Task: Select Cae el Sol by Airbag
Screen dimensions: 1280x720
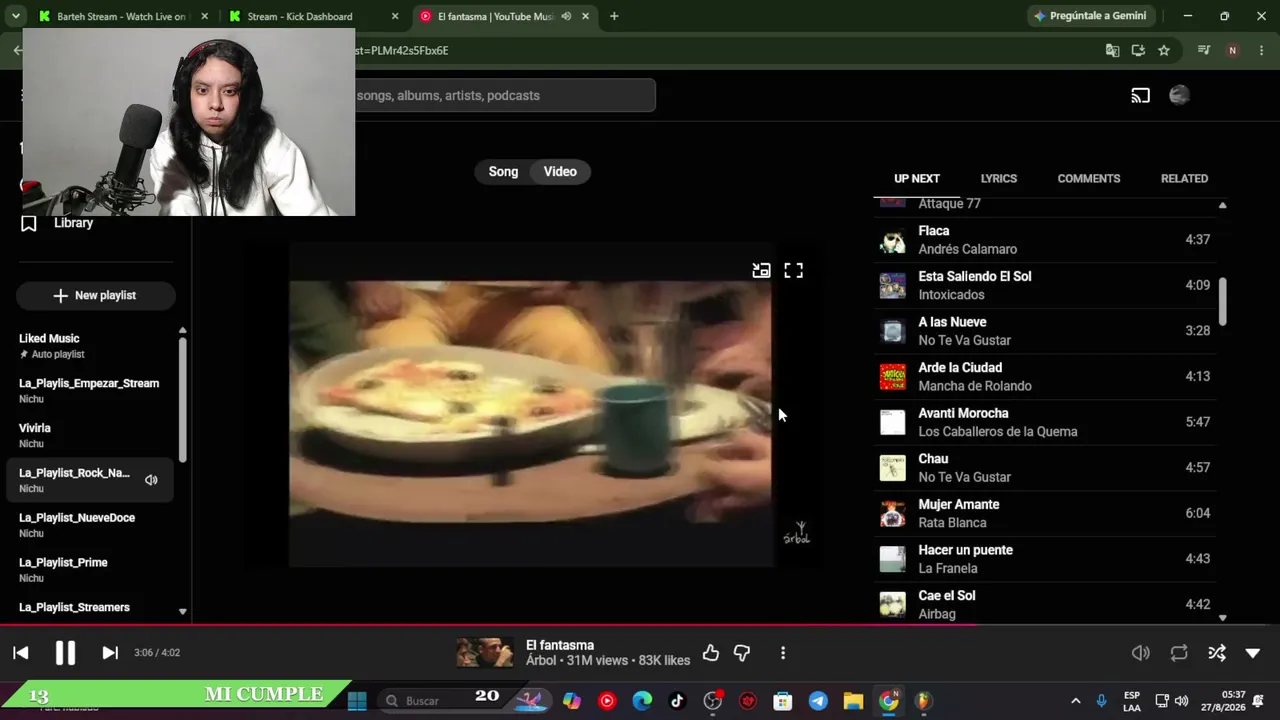Action: [1045, 604]
